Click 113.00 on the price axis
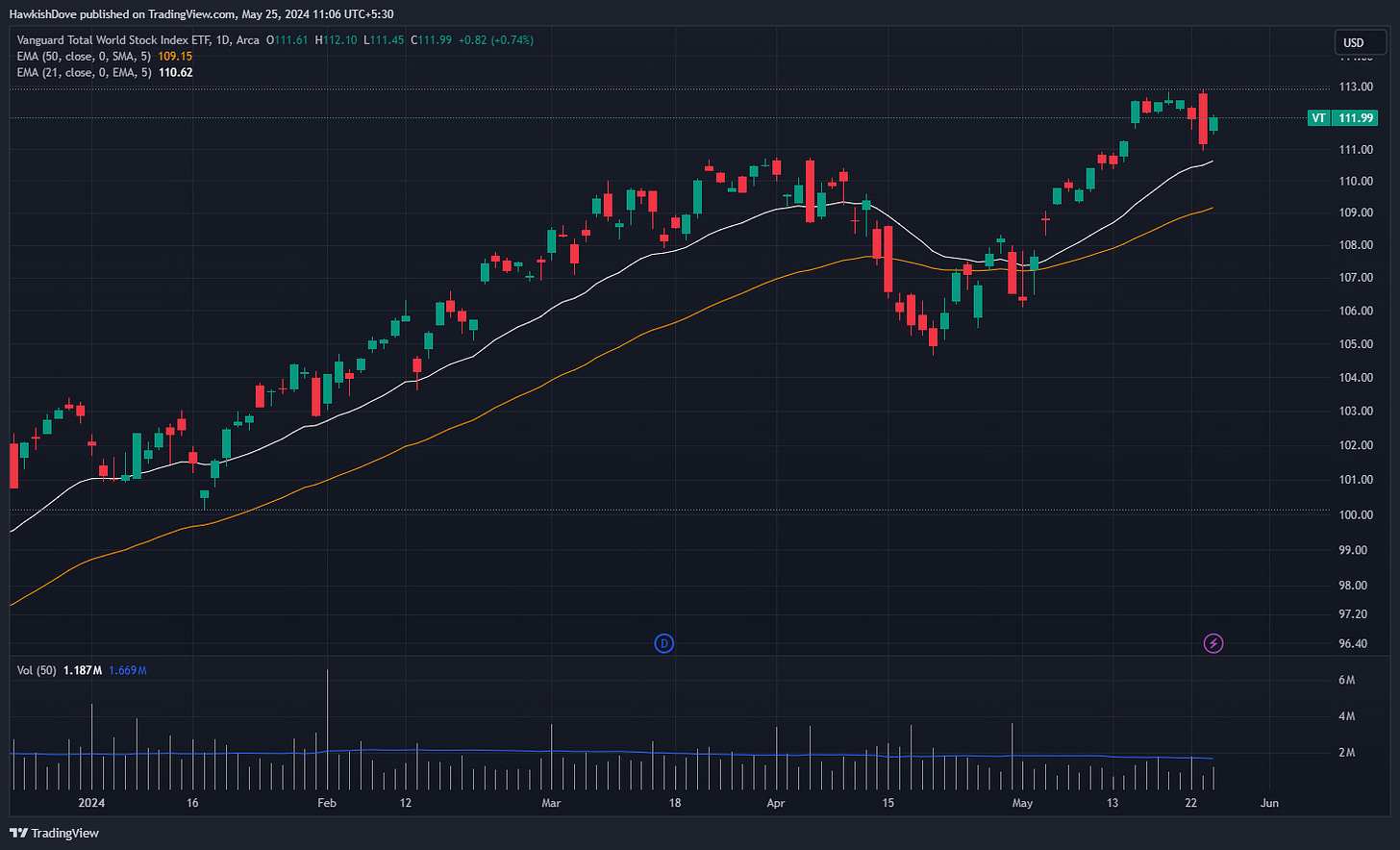 [1356, 87]
